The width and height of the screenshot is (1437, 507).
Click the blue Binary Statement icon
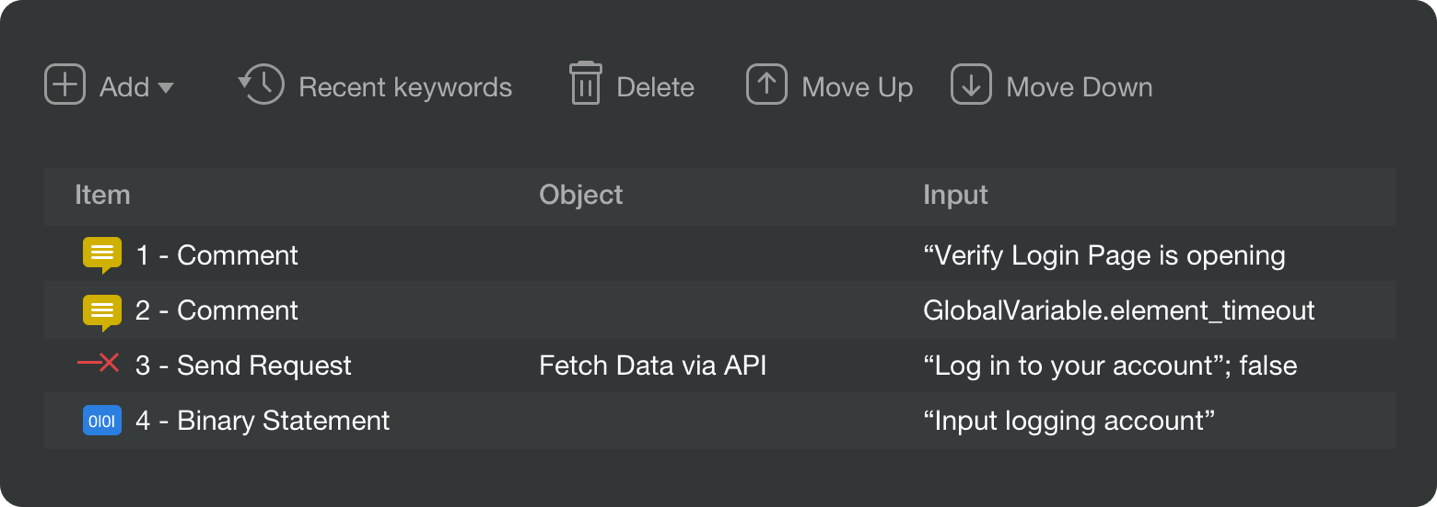[102, 420]
